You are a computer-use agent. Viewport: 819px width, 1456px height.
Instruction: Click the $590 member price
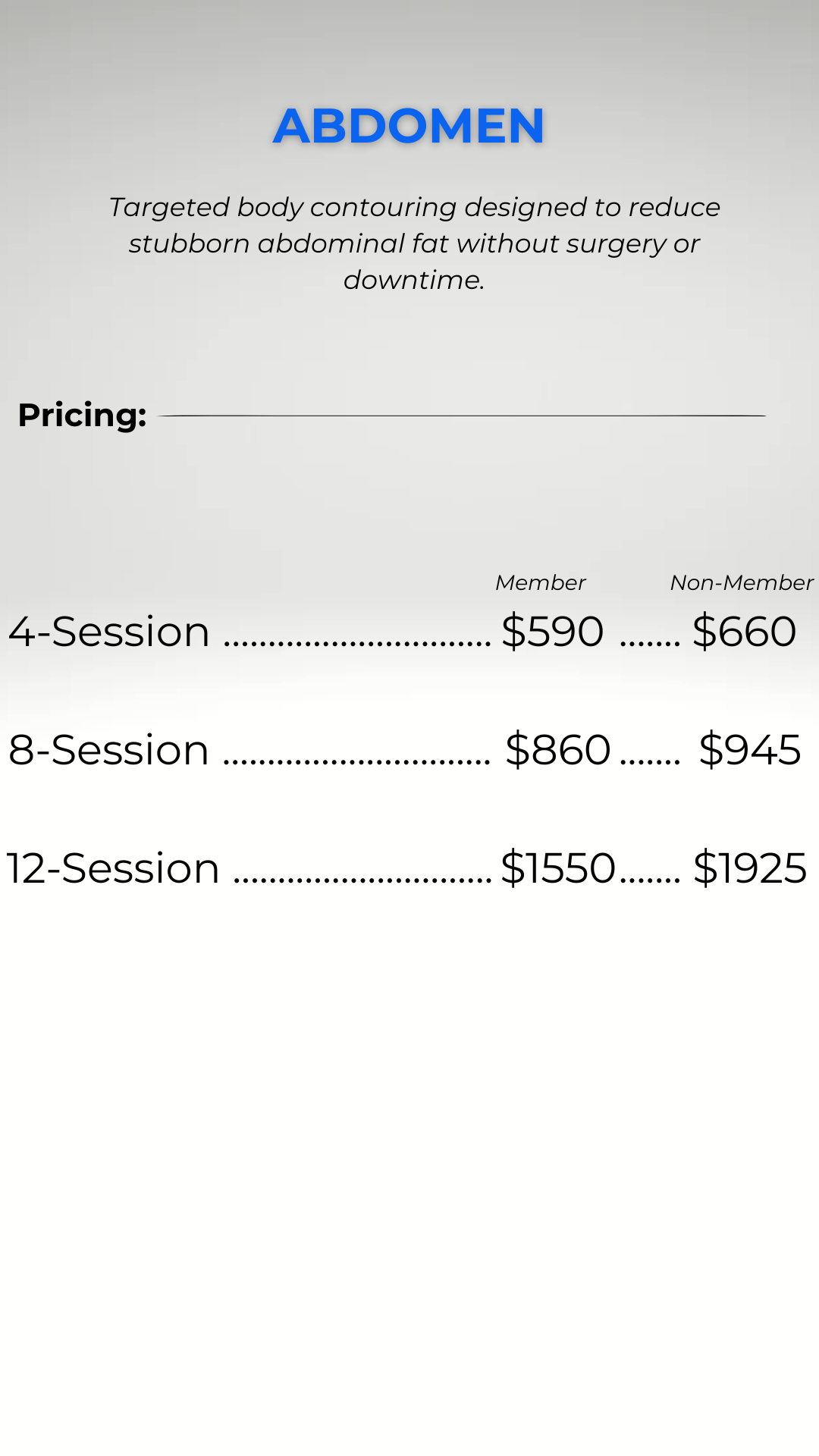point(552,632)
